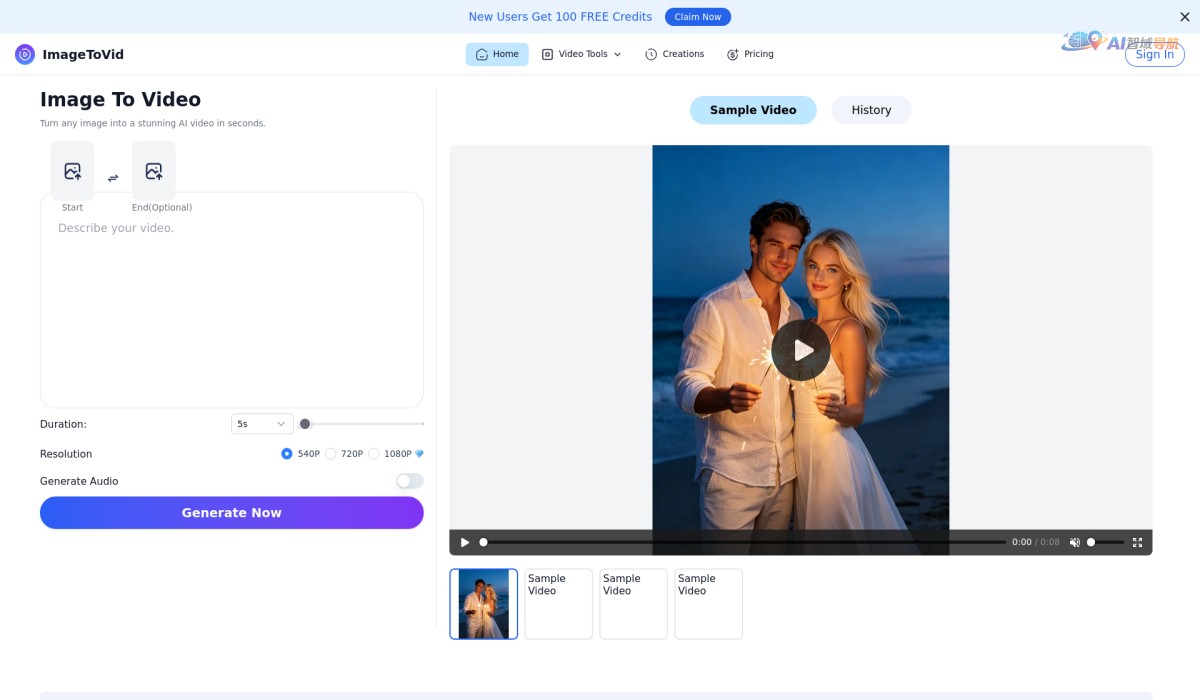Close the free credits banner
Image resolution: width=1200 pixels, height=700 pixels.
point(1185,17)
